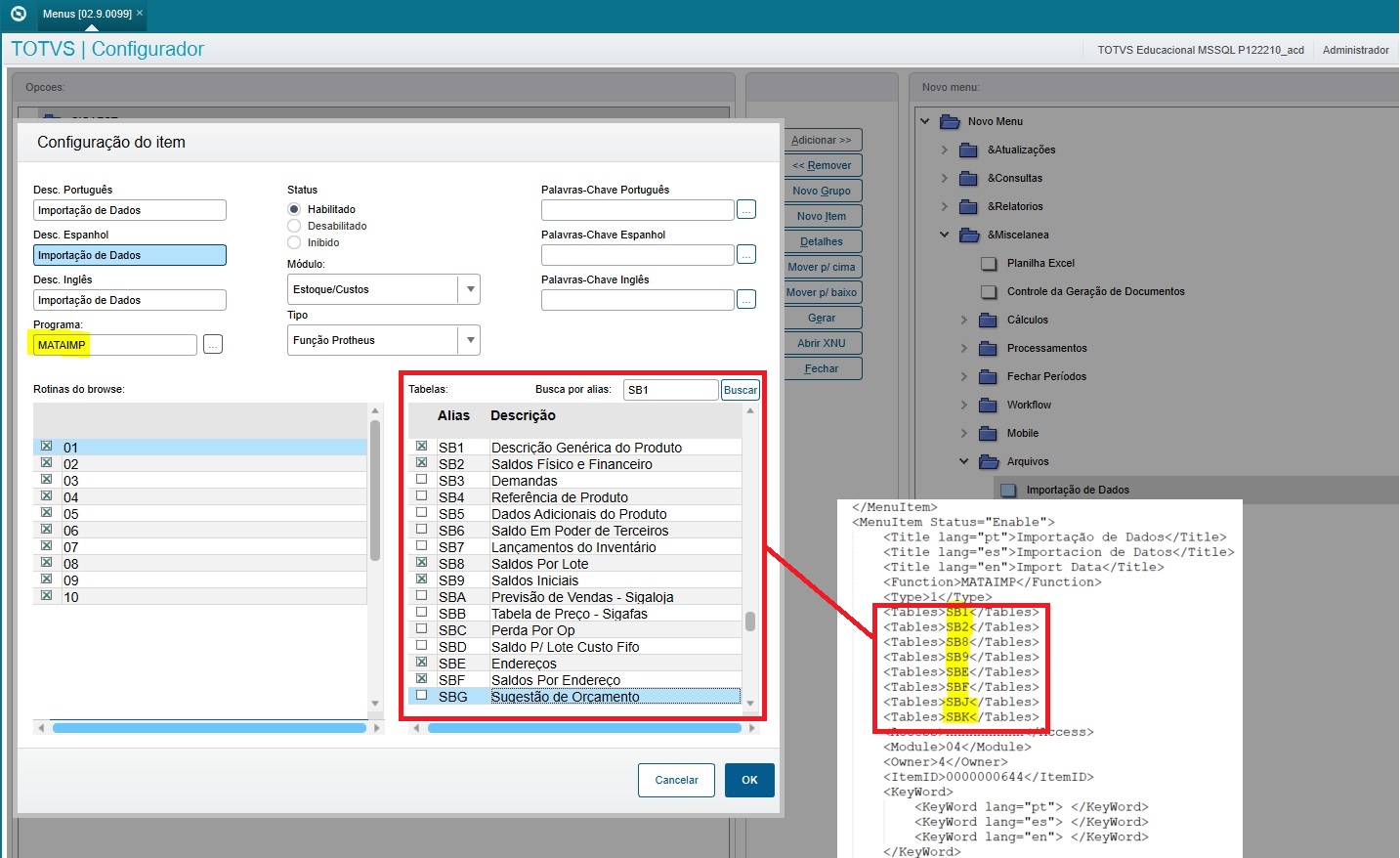Click the Abrir XNU button

click(x=822, y=343)
